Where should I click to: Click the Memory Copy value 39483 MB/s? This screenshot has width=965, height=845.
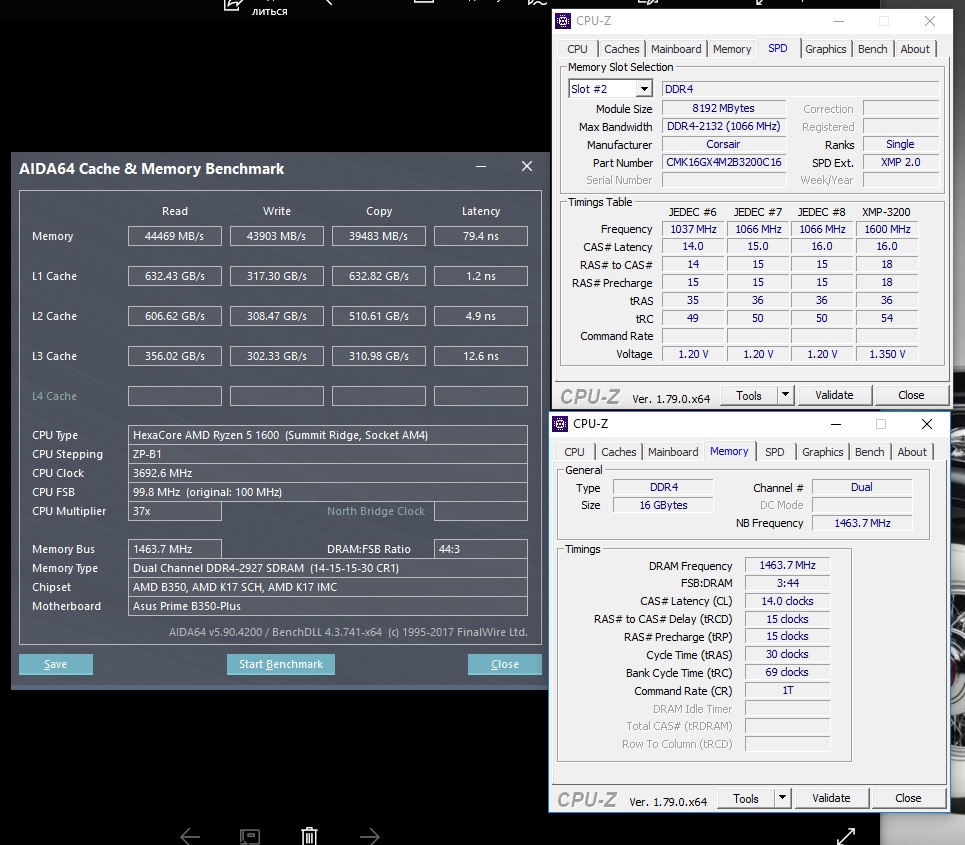pyautogui.click(x=378, y=236)
